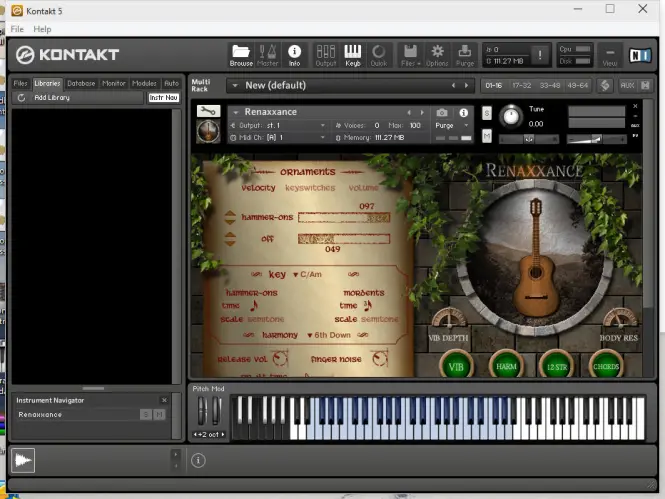
Task: Toggle the on-screen Keyb keyboard
Action: pyautogui.click(x=352, y=55)
